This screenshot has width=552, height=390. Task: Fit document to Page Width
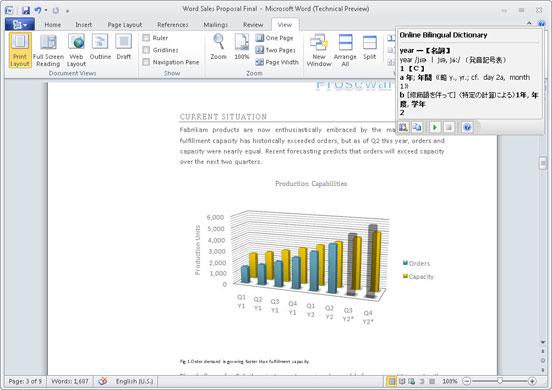[277, 62]
